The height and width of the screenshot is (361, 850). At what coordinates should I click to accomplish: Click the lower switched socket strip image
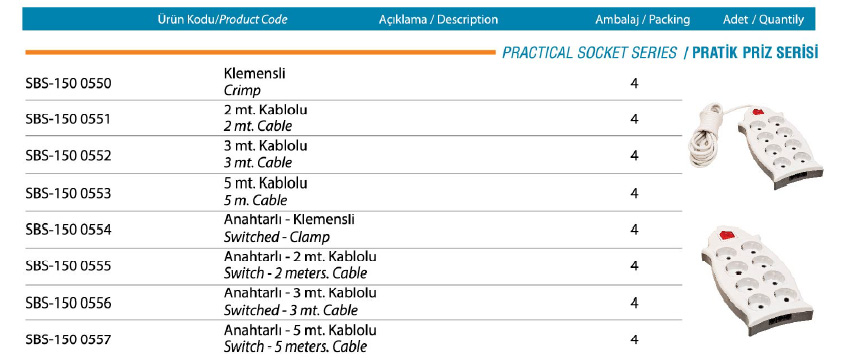[757, 280]
